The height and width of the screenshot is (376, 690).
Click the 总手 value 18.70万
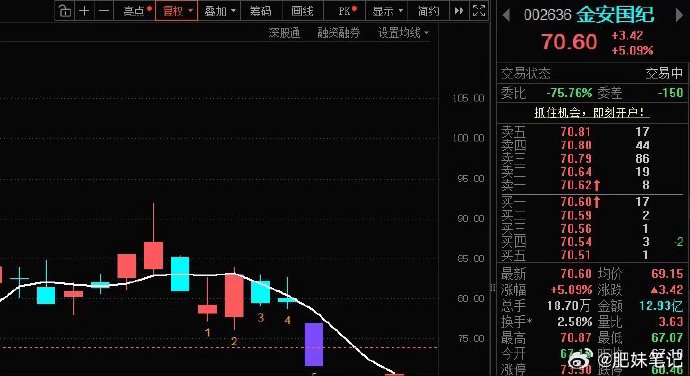569,306
